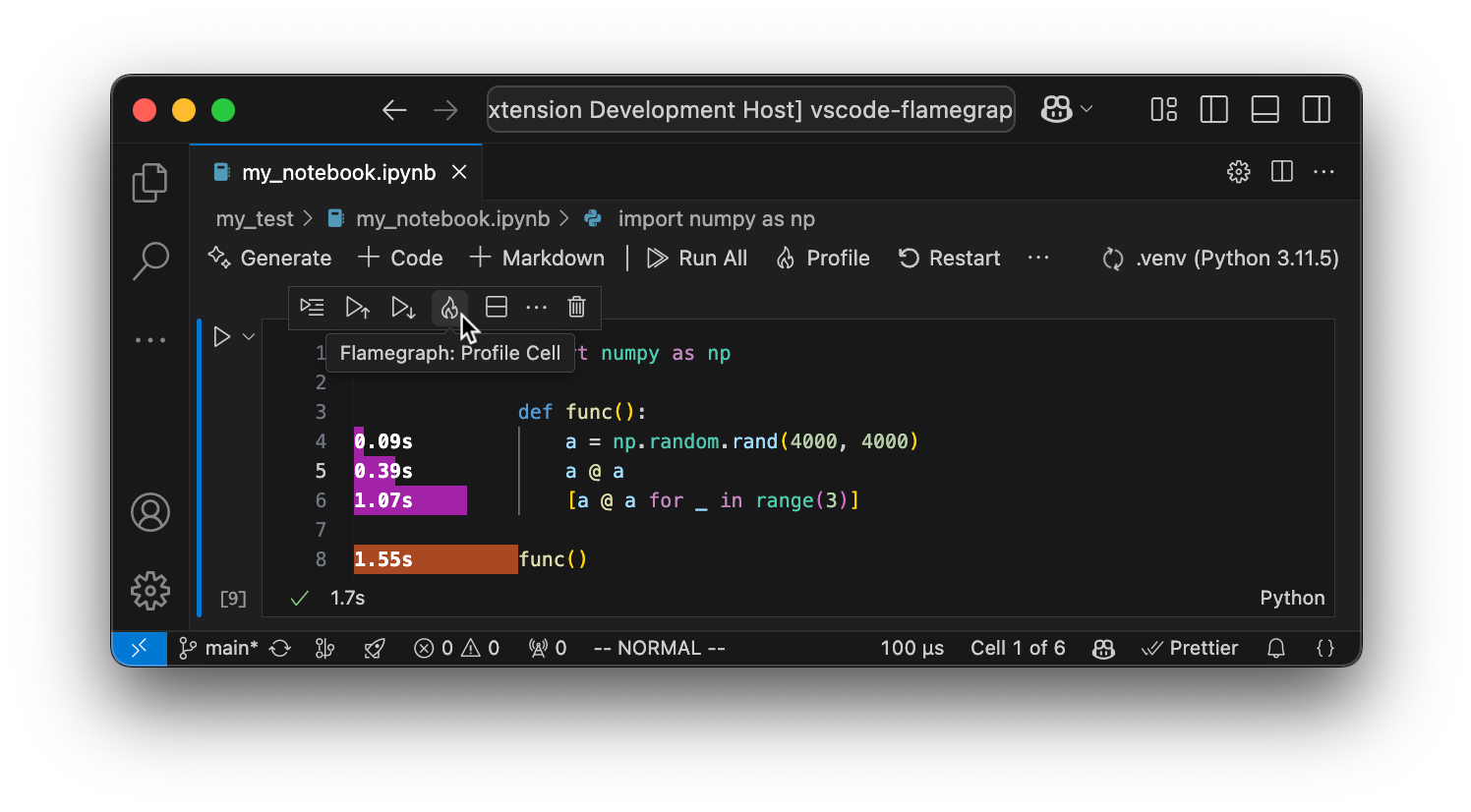Image resolution: width=1471 pixels, height=812 pixels.
Task: Open Source Control sync changes
Action: (279, 648)
